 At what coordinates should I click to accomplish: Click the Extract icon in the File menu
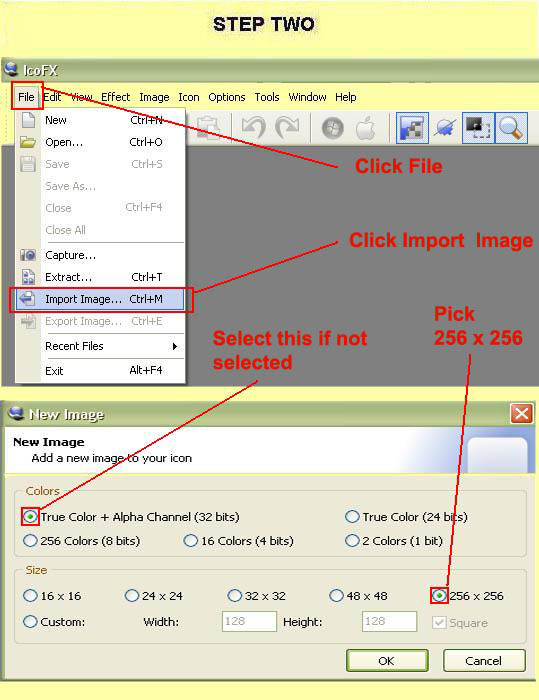[x=28, y=277]
